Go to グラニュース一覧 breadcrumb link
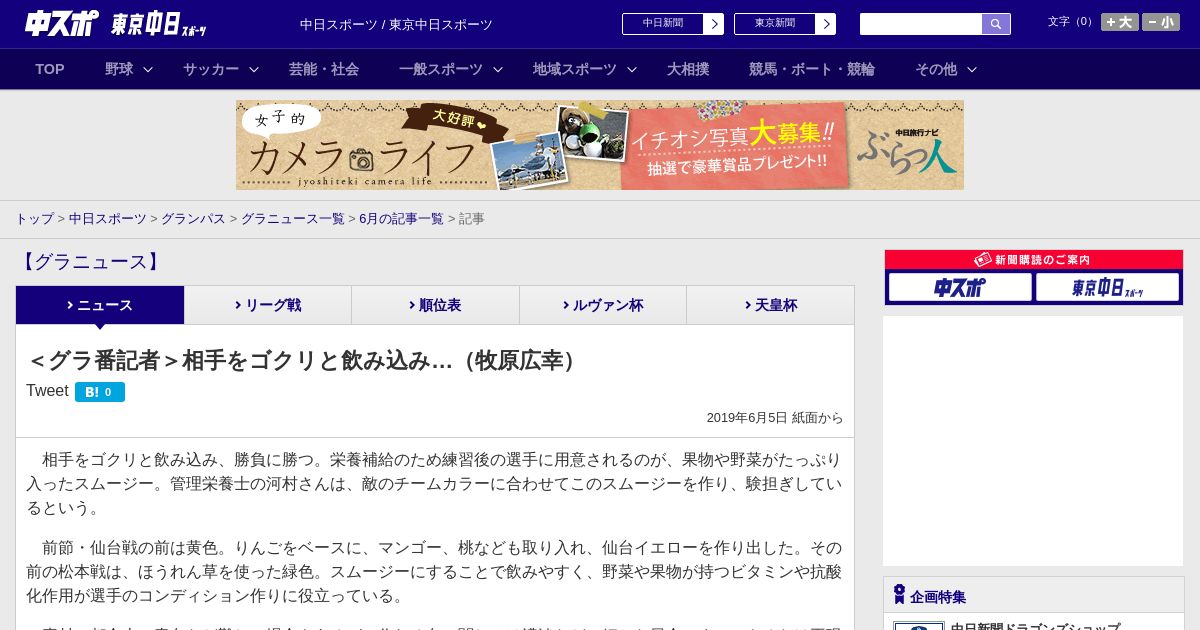 click(x=292, y=218)
